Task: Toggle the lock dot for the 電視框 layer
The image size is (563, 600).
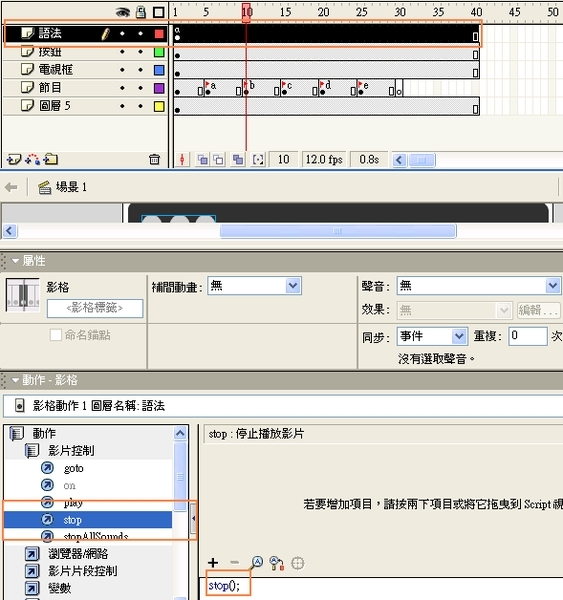Action: [x=140, y=70]
